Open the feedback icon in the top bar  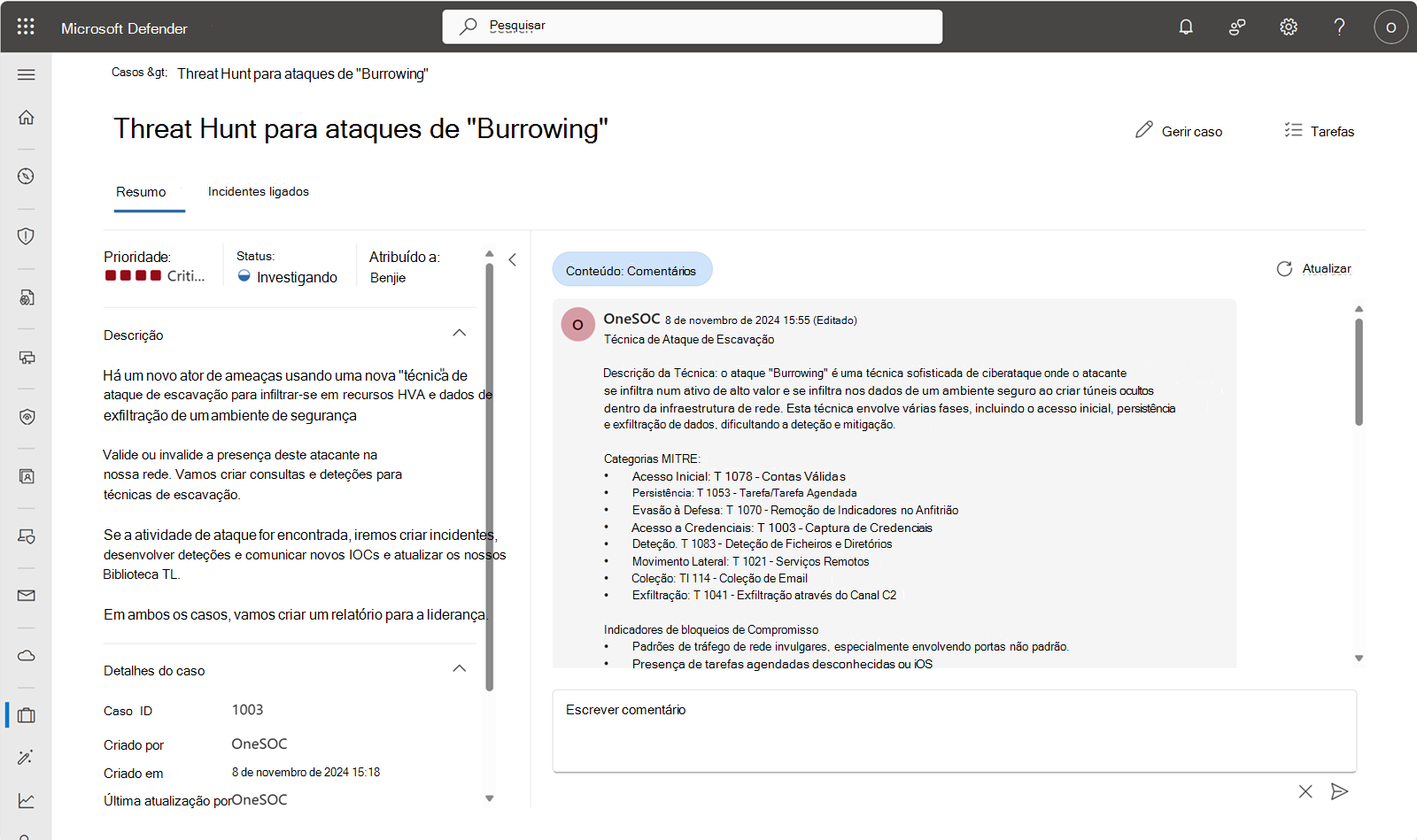(x=1236, y=27)
